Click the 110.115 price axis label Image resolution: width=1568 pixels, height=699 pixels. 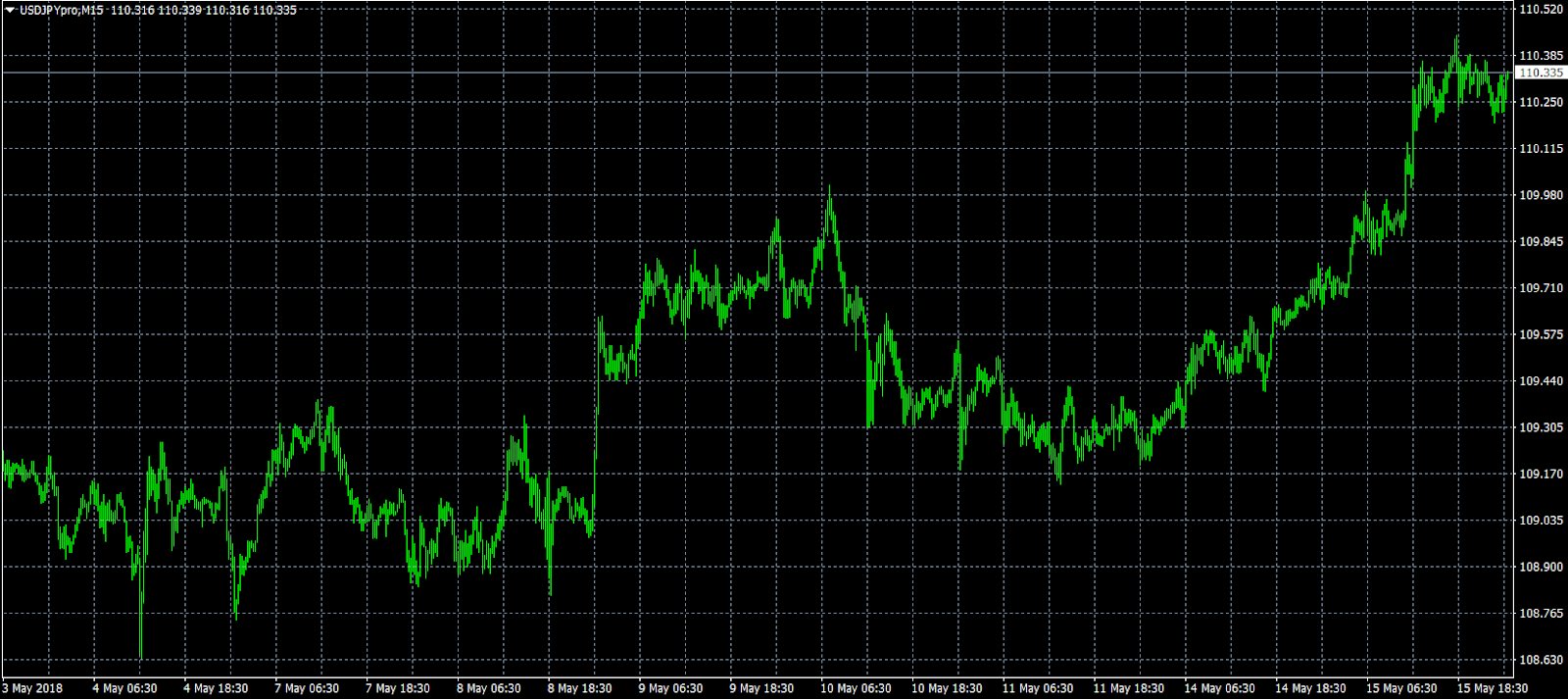1541,149
